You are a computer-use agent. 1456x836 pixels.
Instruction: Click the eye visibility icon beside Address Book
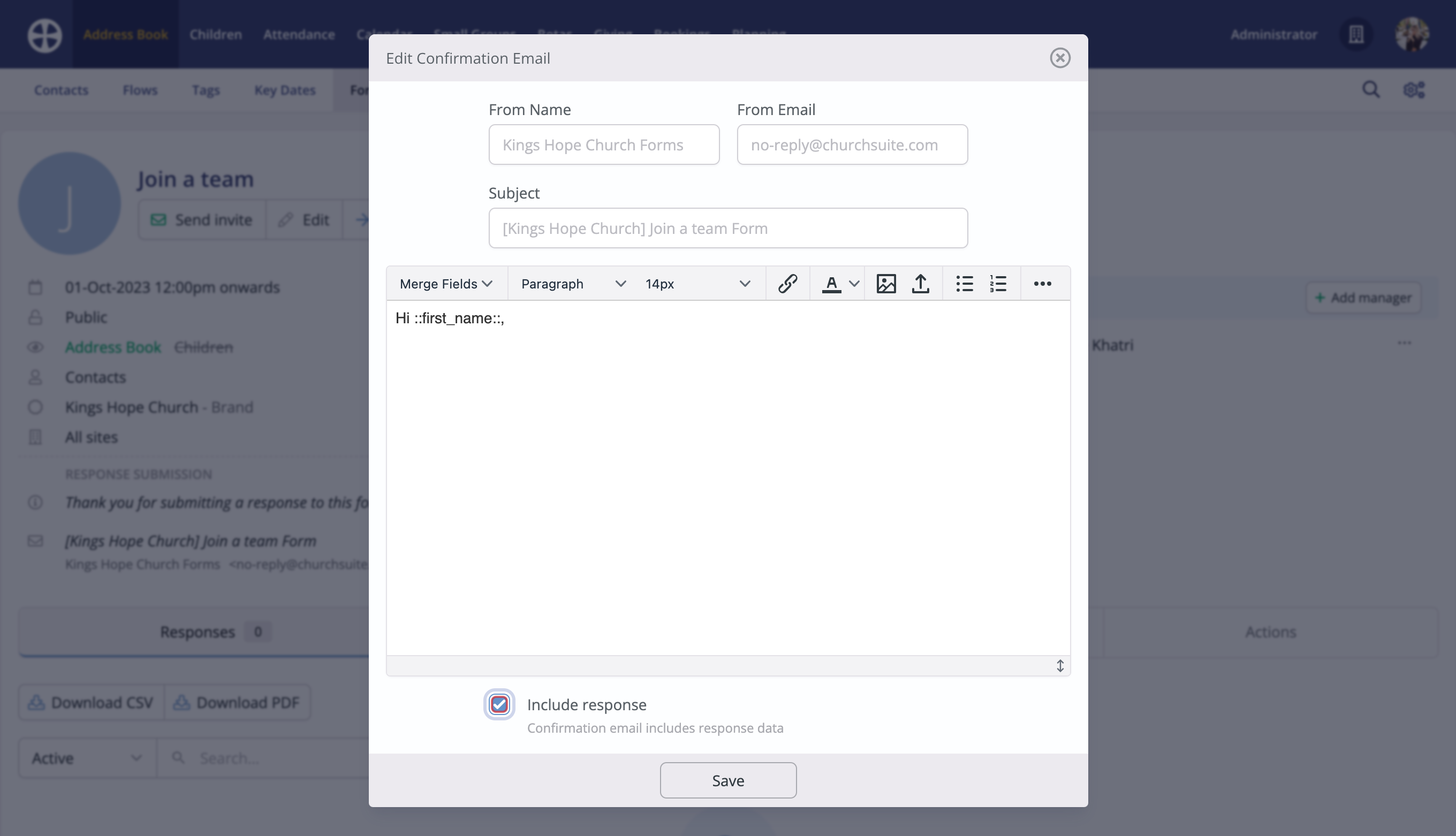coord(35,347)
